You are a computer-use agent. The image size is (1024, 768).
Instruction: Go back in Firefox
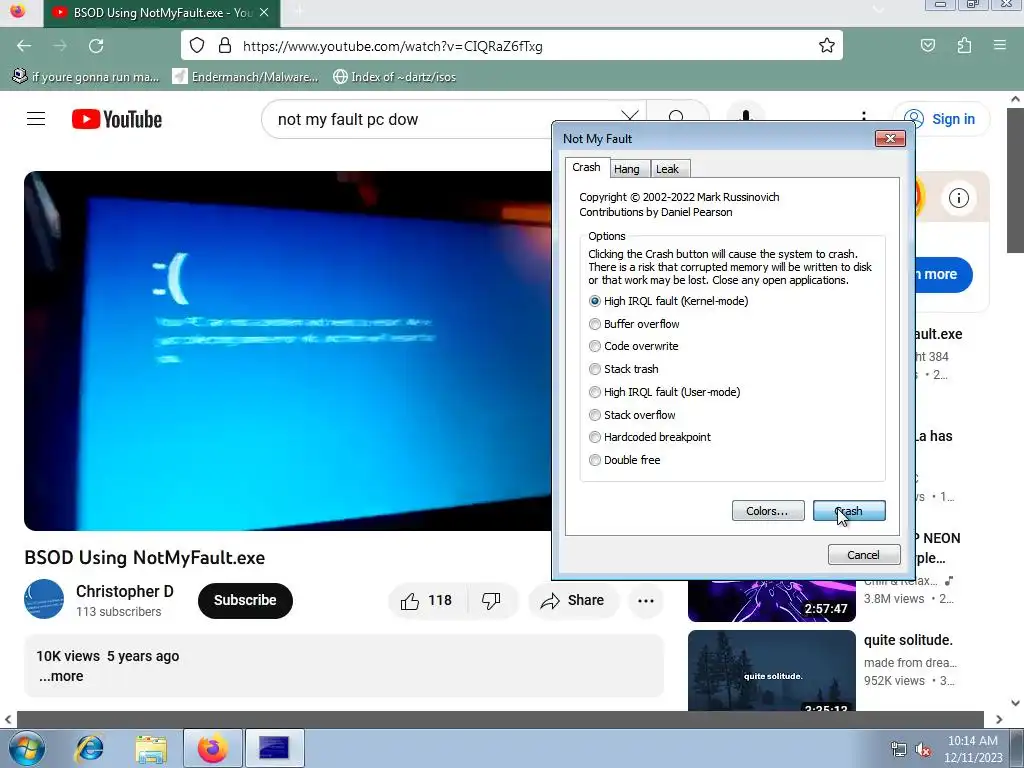[24, 46]
